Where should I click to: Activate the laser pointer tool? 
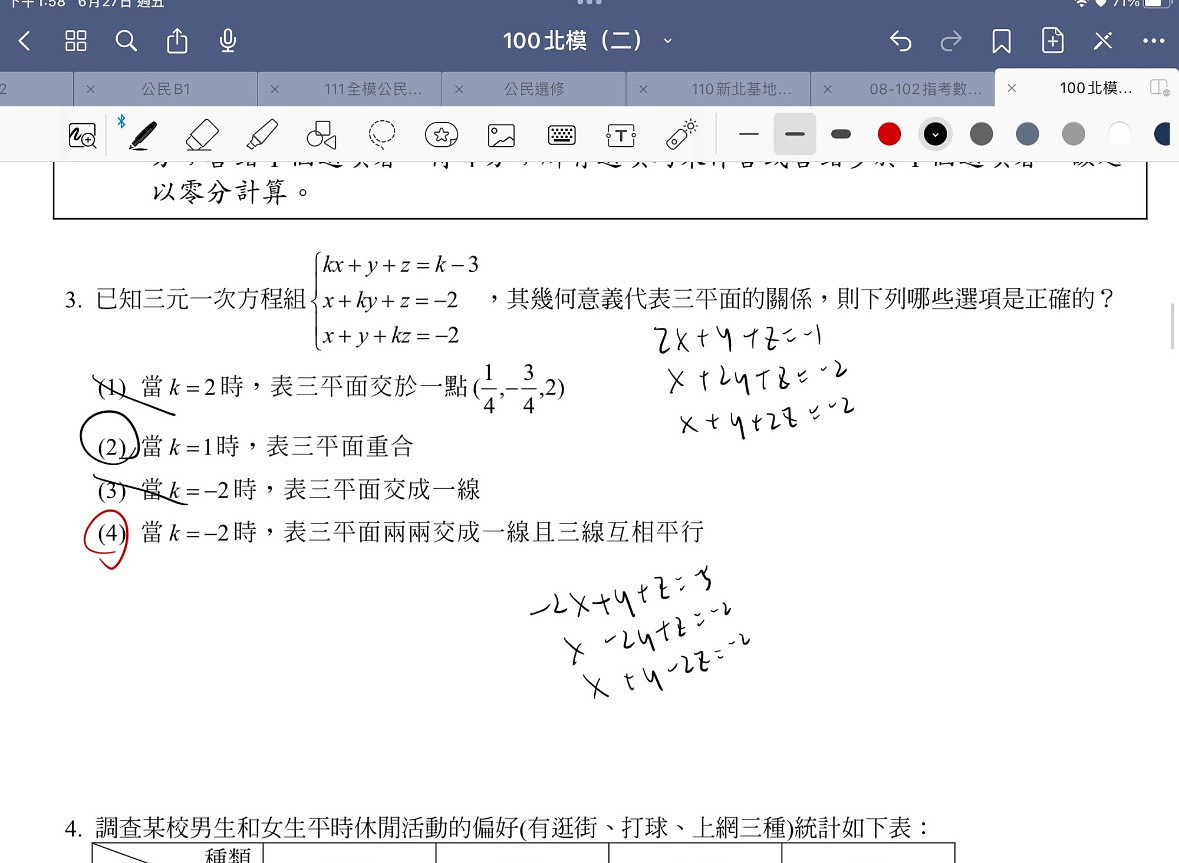681,135
